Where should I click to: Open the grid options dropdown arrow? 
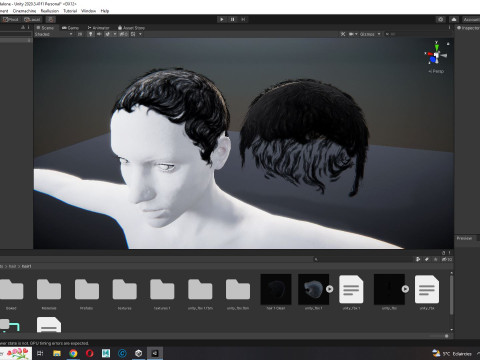pyautogui.click(x=140, y=34)
